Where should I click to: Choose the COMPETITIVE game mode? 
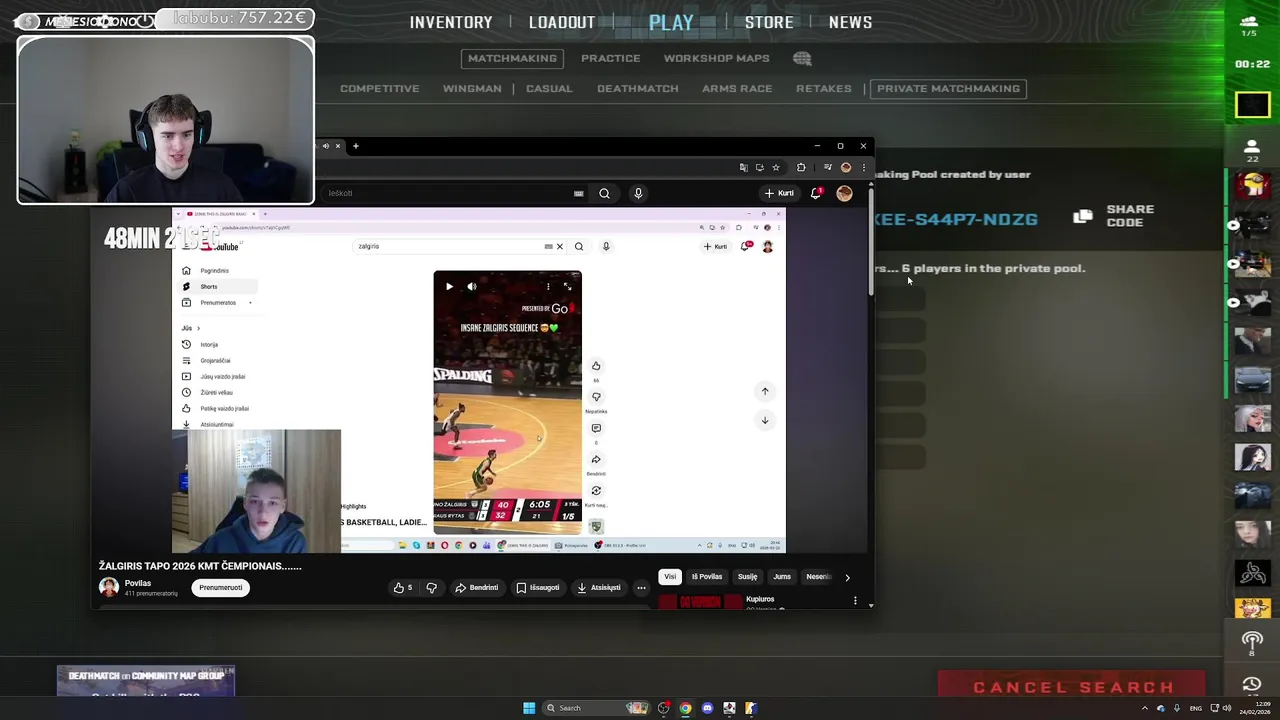coord(379,88)
